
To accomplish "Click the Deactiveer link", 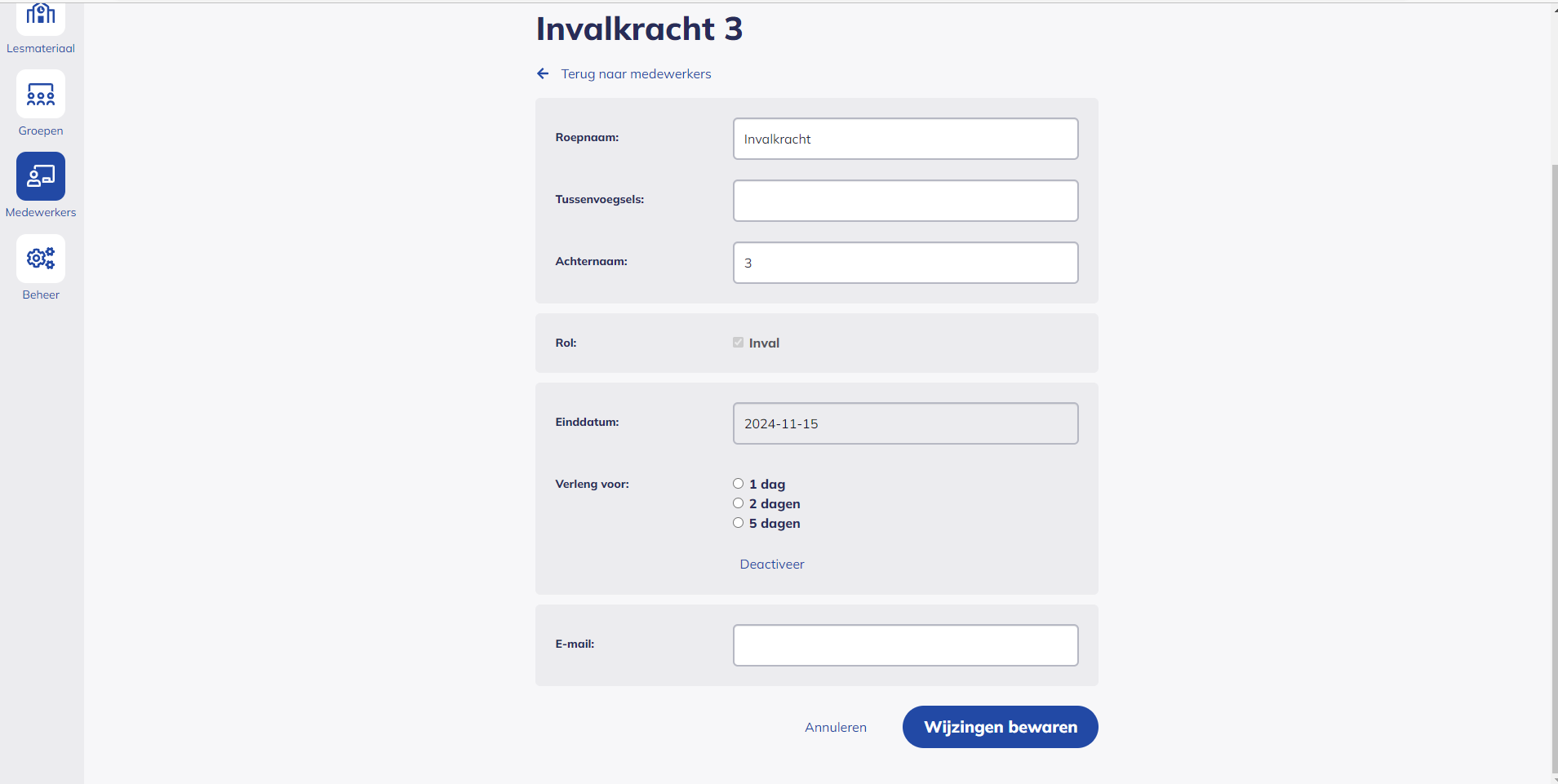I will (x=771, y=565).
